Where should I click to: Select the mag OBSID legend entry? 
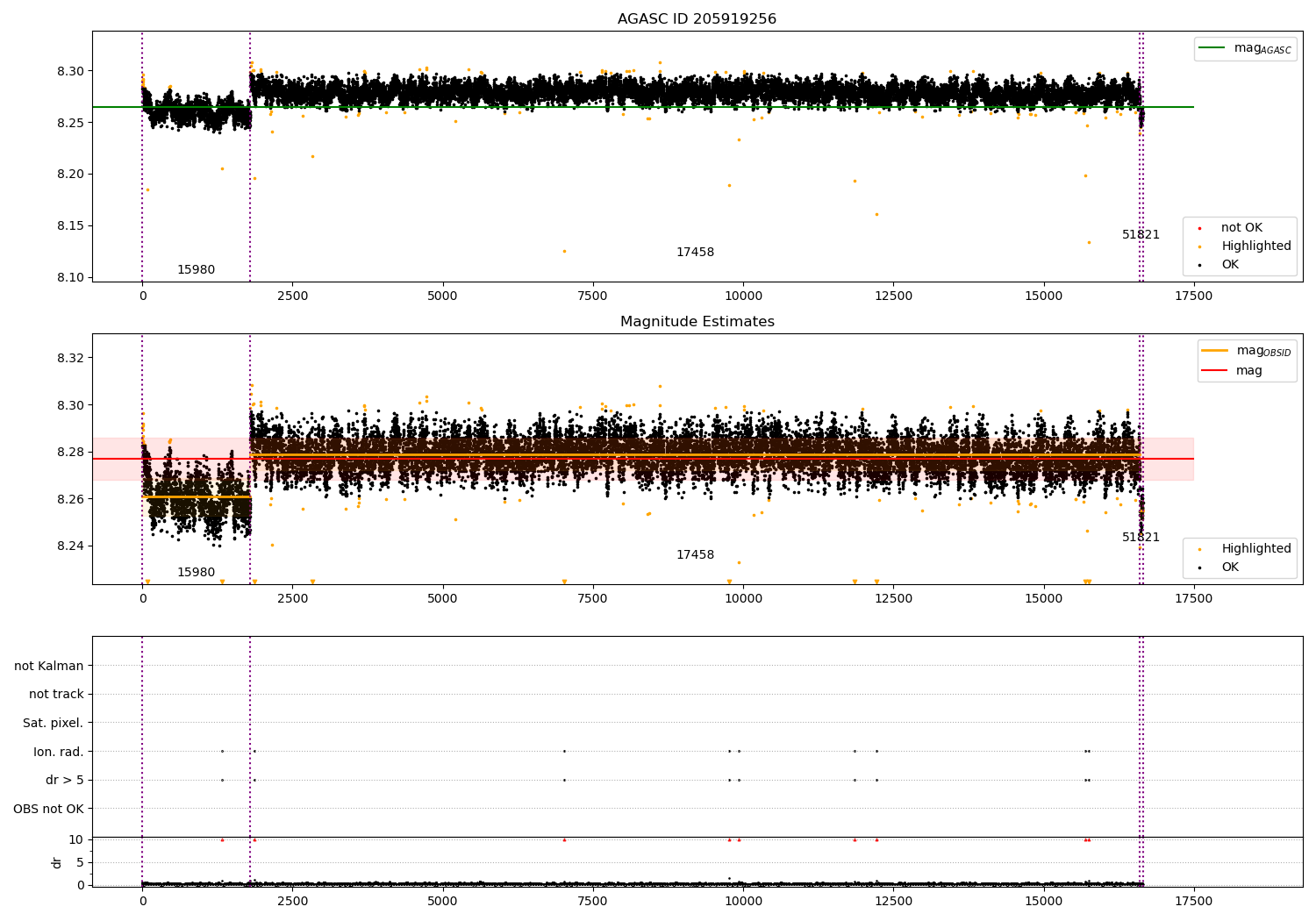tap(1246, 351)
